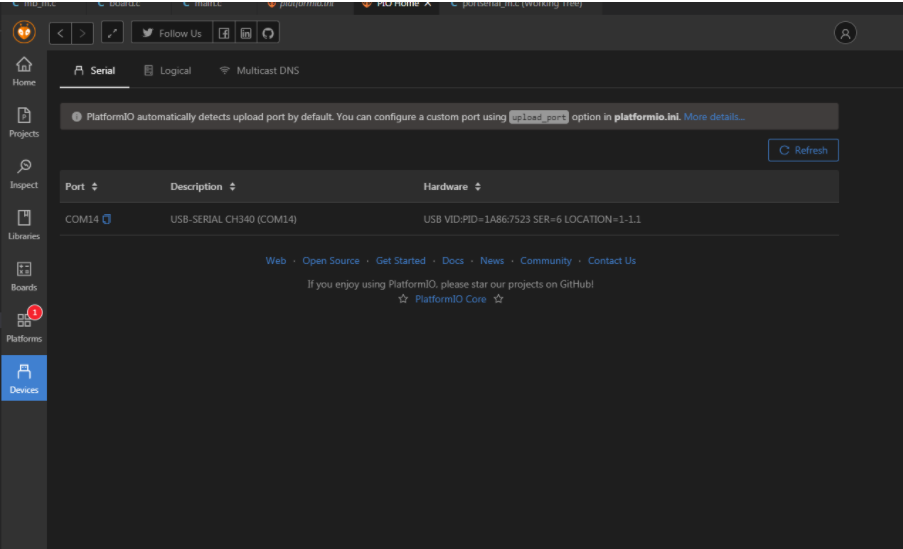
Task: Click the COM14 port cell
Action: point(82,219)
